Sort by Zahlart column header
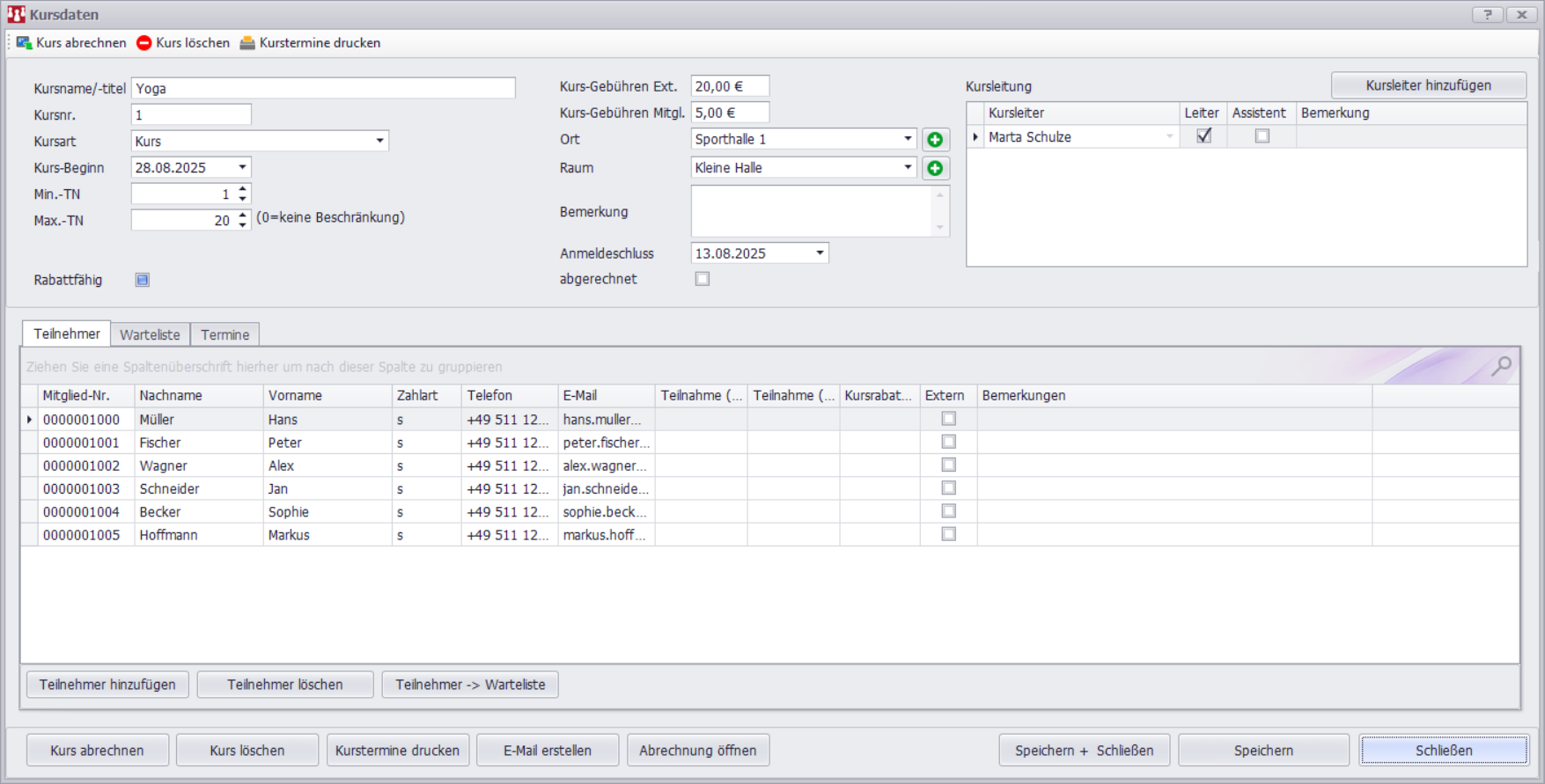Image resolution: width=1545 pixels, height=784 pixels. (427, 396)
